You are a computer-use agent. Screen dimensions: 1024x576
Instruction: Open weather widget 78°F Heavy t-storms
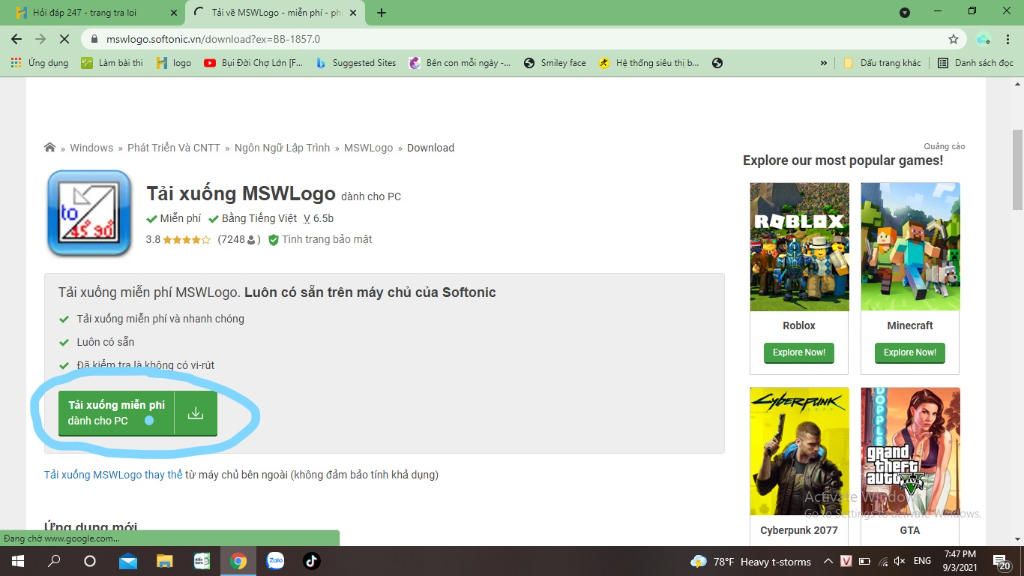(751, 562)
